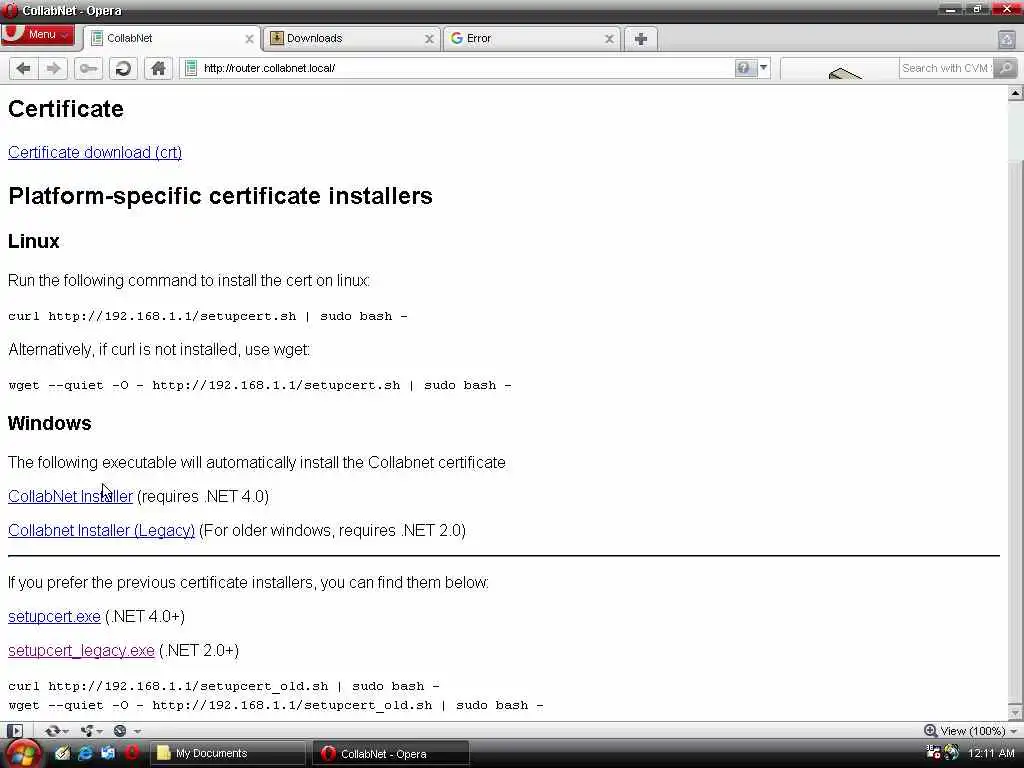Download the setupcert.exe link

54,616
